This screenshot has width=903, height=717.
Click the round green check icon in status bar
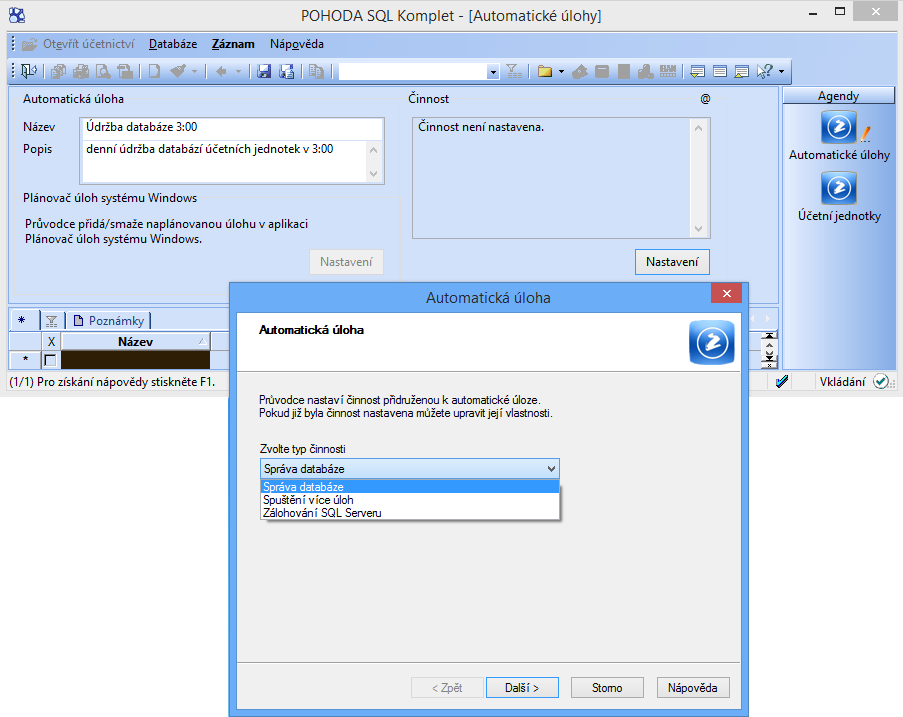coord(881,381)
